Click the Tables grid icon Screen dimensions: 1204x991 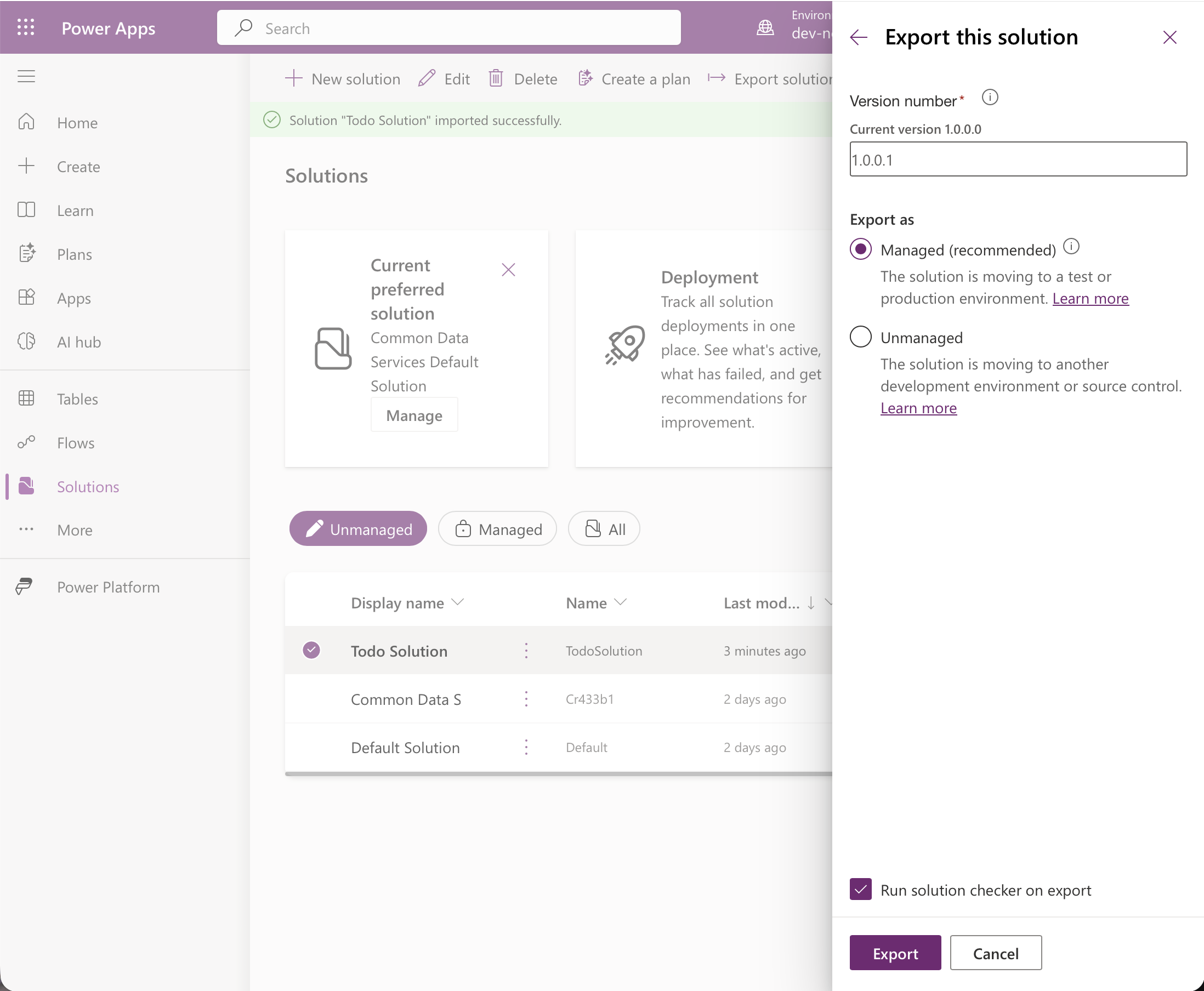(26, 398)
